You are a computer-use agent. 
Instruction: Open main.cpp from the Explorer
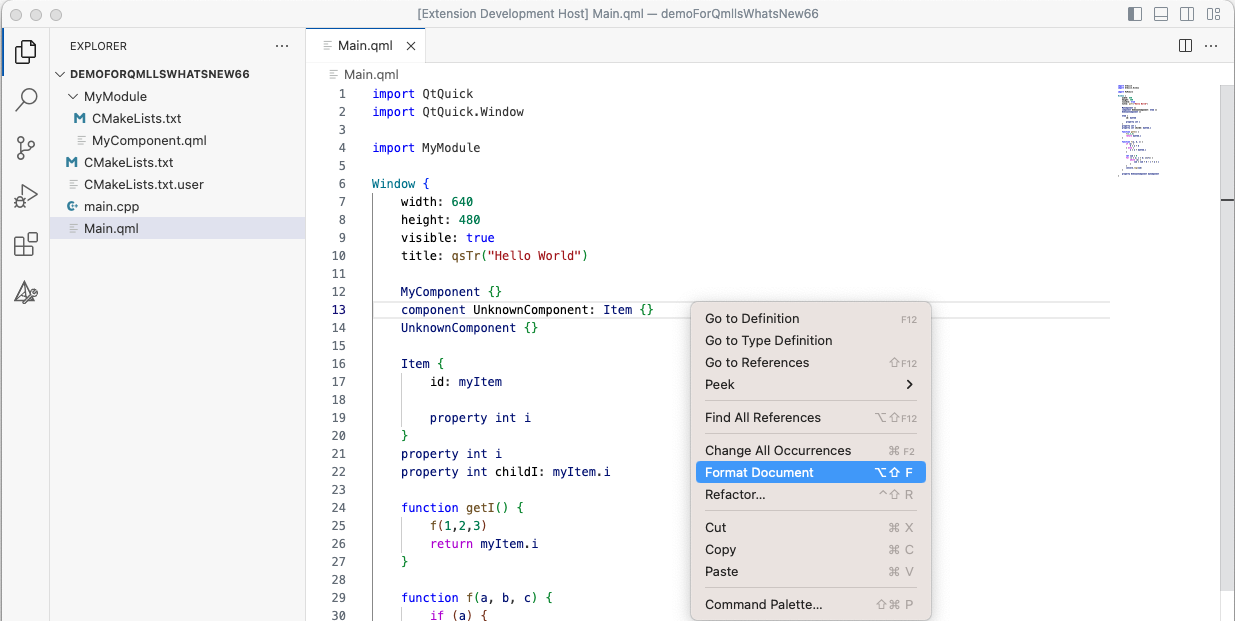coord(111,207)
